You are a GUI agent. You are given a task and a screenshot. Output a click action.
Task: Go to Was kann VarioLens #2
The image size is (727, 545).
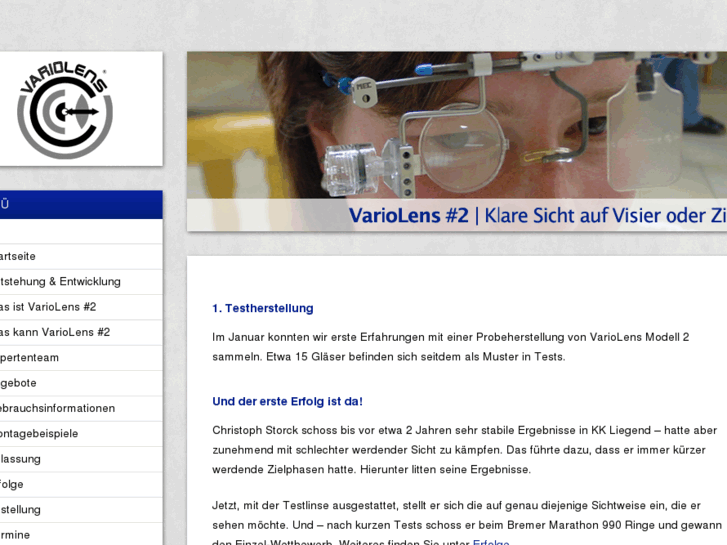(x=81, y=332)
